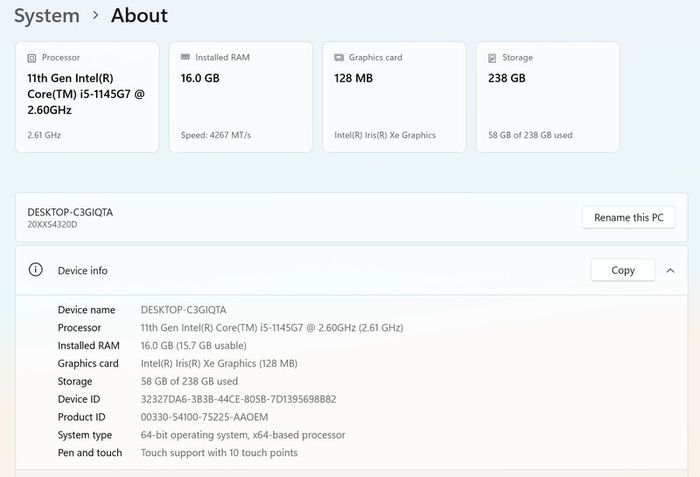The width and height of the screenshot is (700, 477).
Task: Click the Graphics card icon
Action: point(339,58)
